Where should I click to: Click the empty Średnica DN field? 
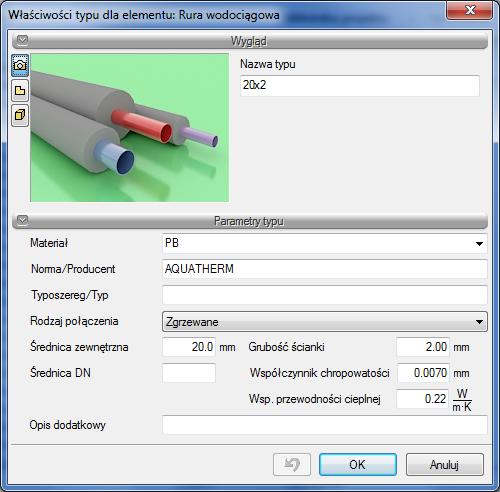coord(189,373)
